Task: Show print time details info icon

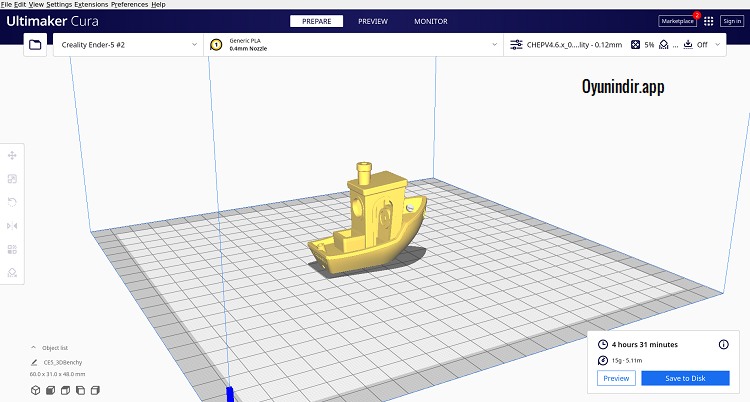Action: pyautogui.click(x=724, y=344)
